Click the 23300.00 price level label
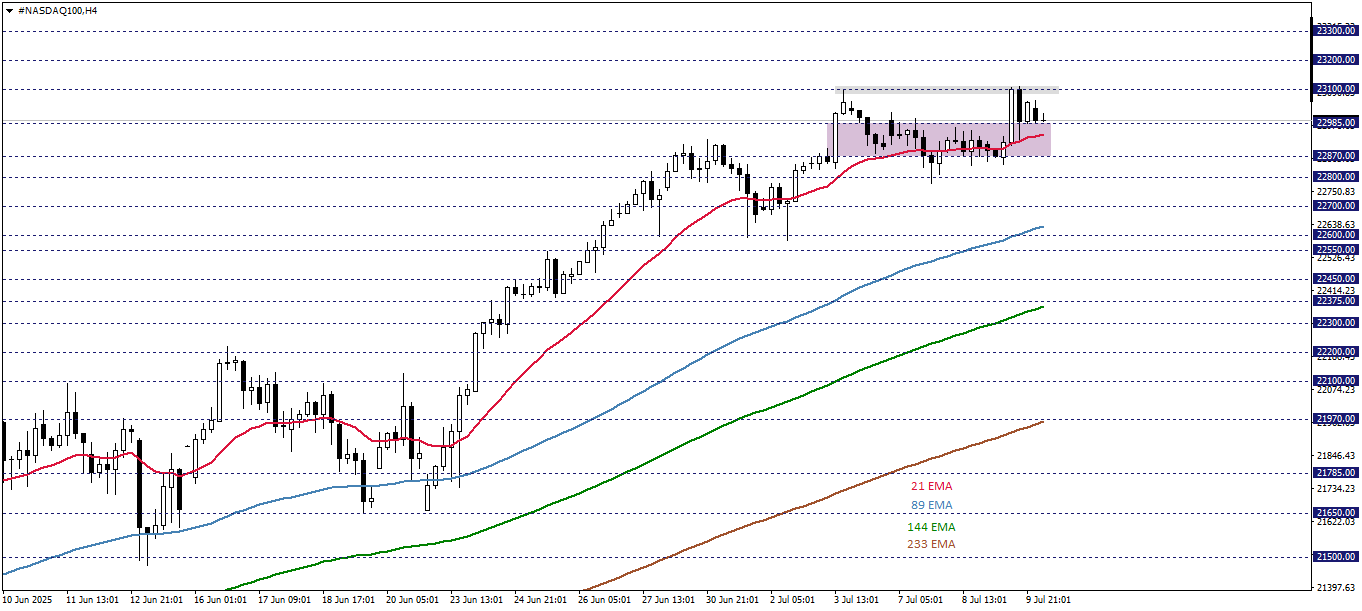 (x=1336, y=31)
